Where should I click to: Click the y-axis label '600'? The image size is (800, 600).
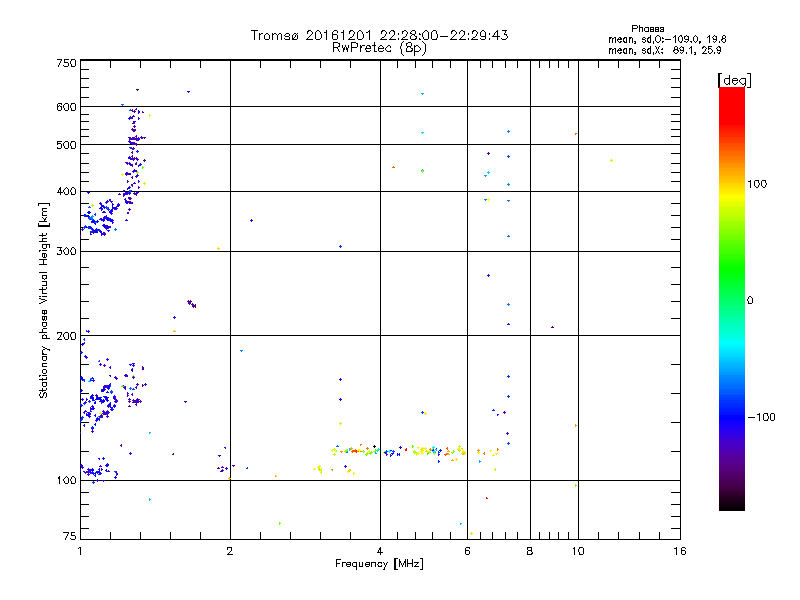pos(66,107)
